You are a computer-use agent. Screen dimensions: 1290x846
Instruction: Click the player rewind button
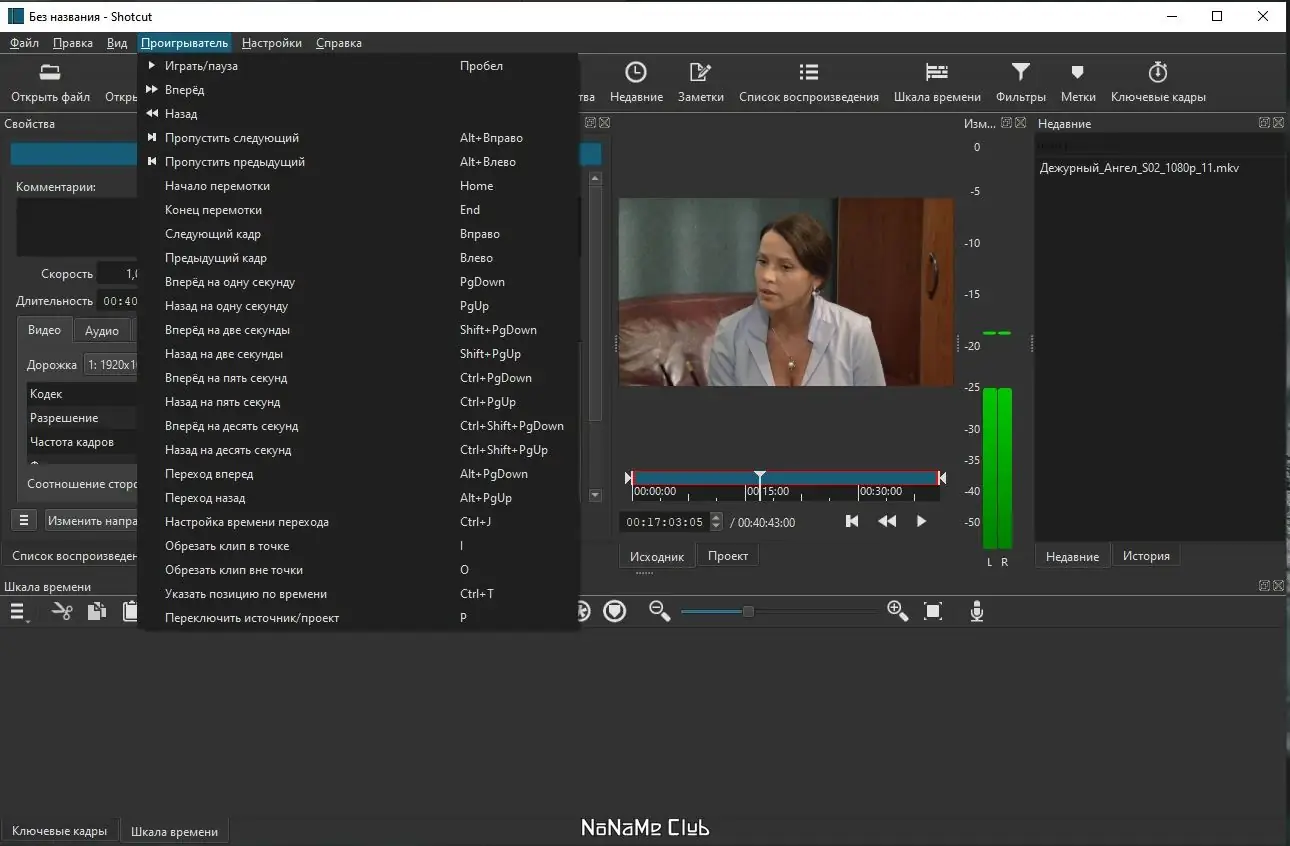click(887, 521)
